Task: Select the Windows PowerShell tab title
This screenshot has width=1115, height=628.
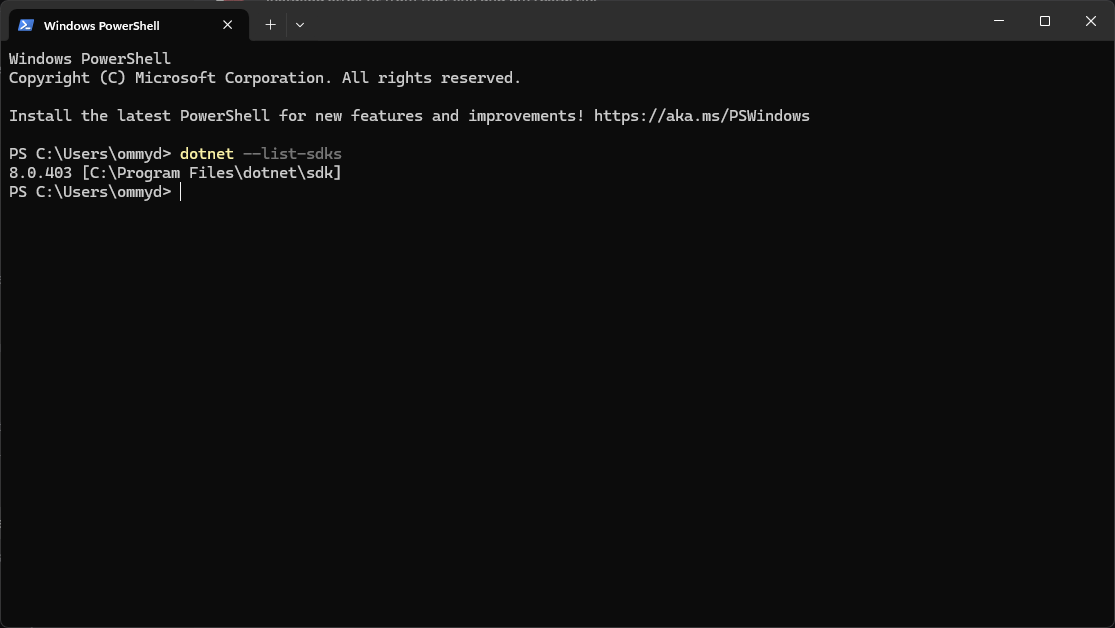Action: click(102, 26)
